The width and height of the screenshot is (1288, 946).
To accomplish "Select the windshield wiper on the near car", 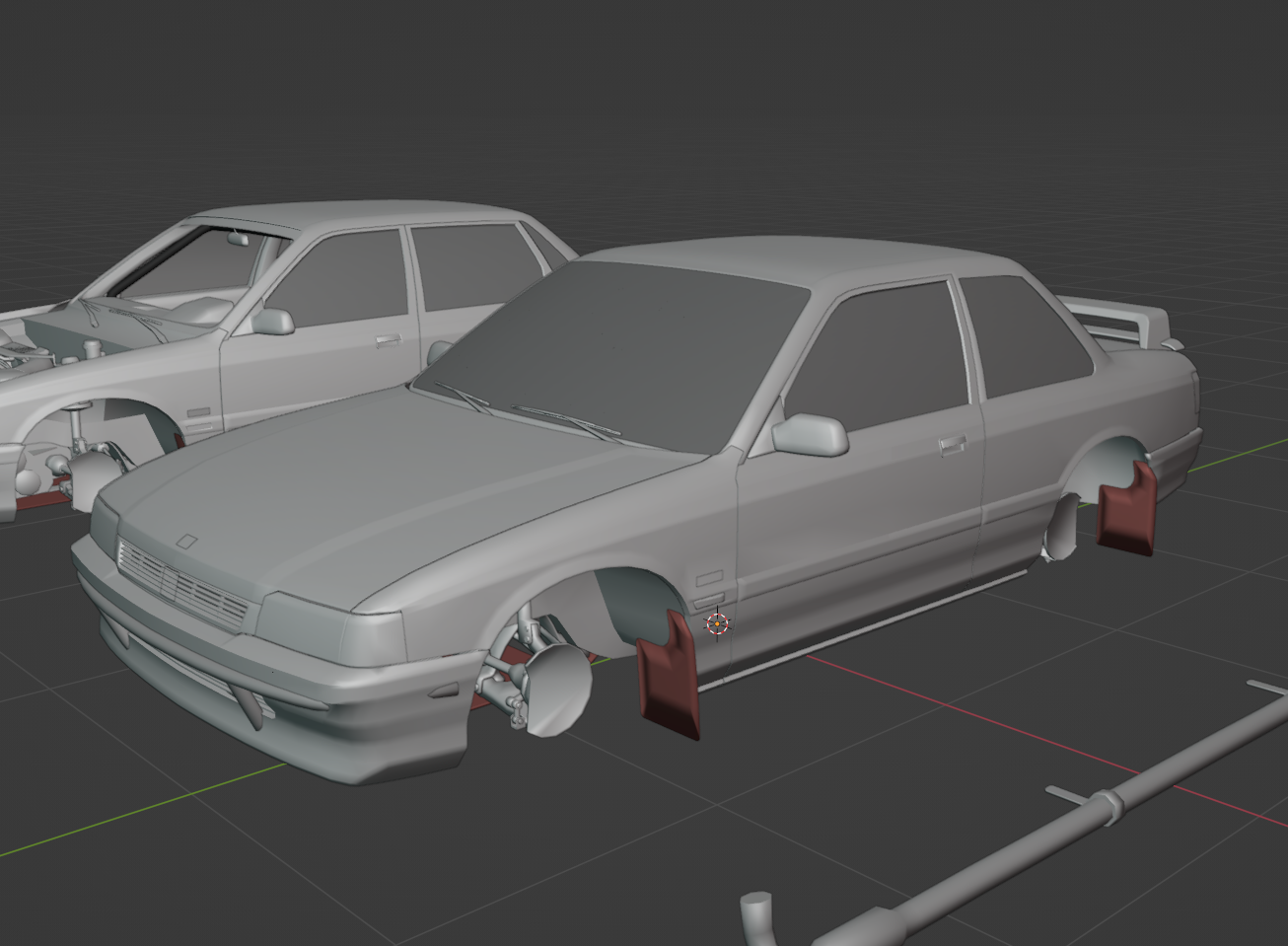I will pos(565,421).
